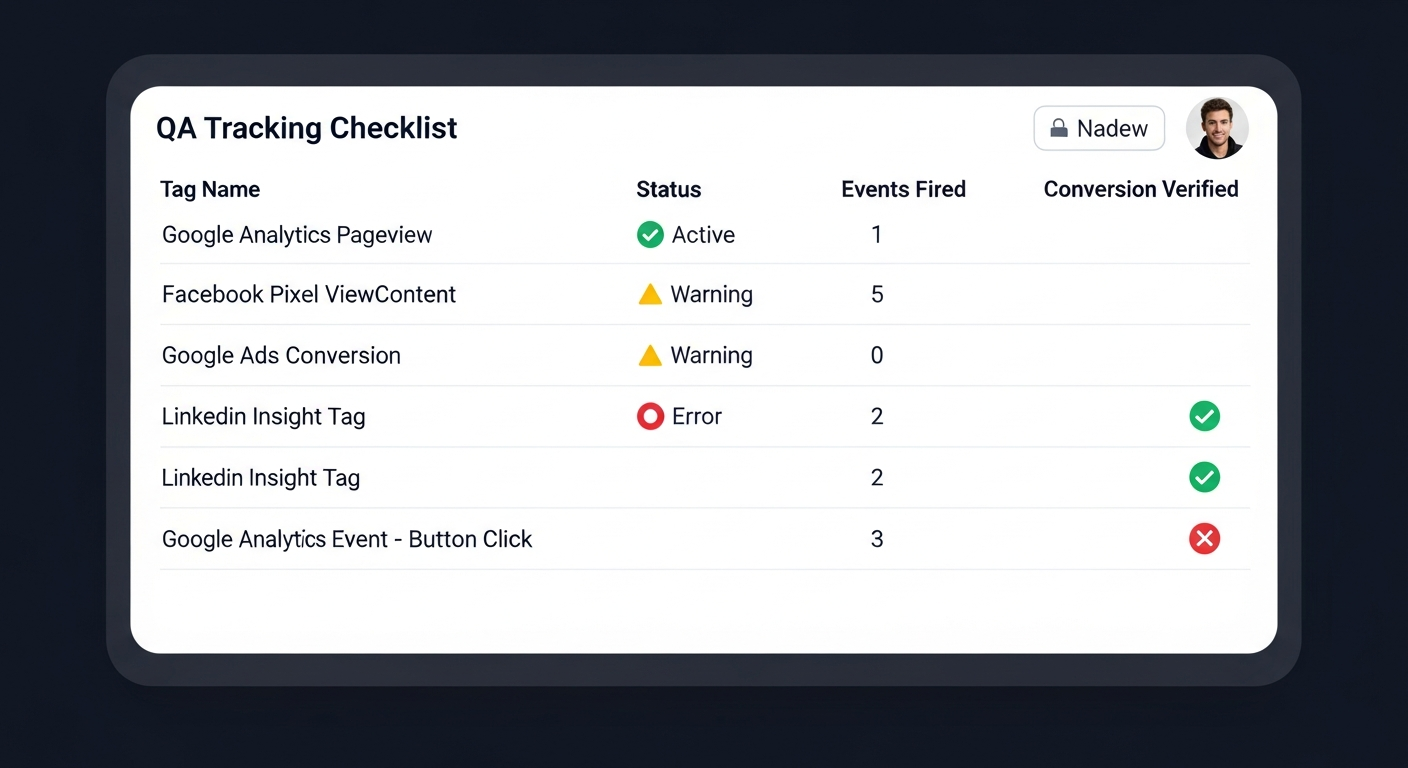This screenshot has height=768, width=1408.
Task: Click the events fired count for Facebook Pixel ViewContent
Action: click(x=877, y=294)
